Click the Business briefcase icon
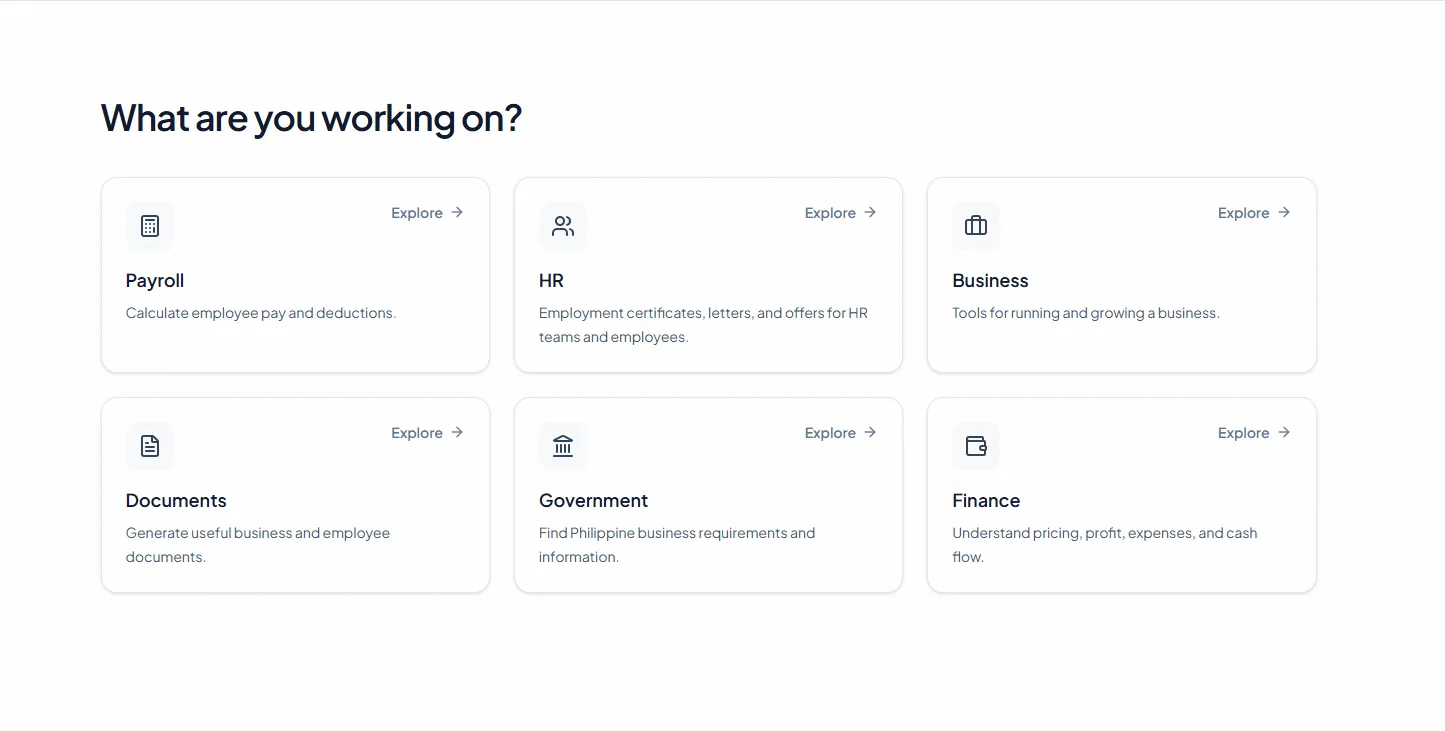The width and height of the screenshot is (1445, 731). [976, 226]
